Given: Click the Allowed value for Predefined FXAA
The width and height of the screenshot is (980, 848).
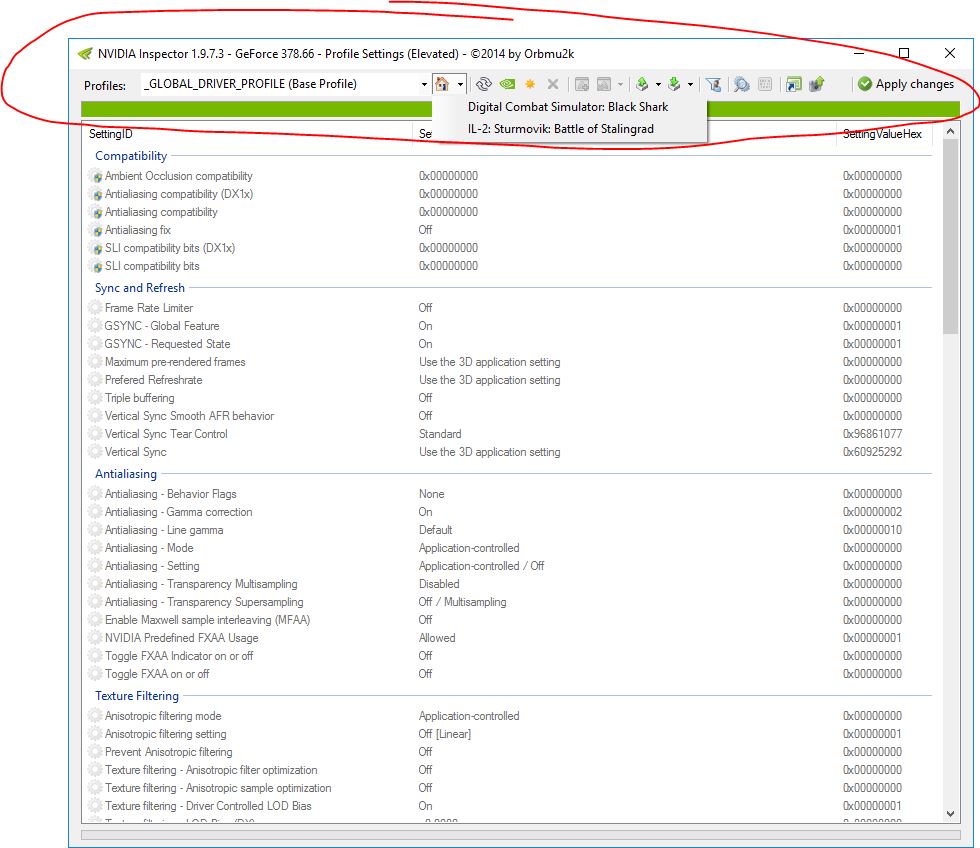Looking at the screenshot, I should (437, 638).
